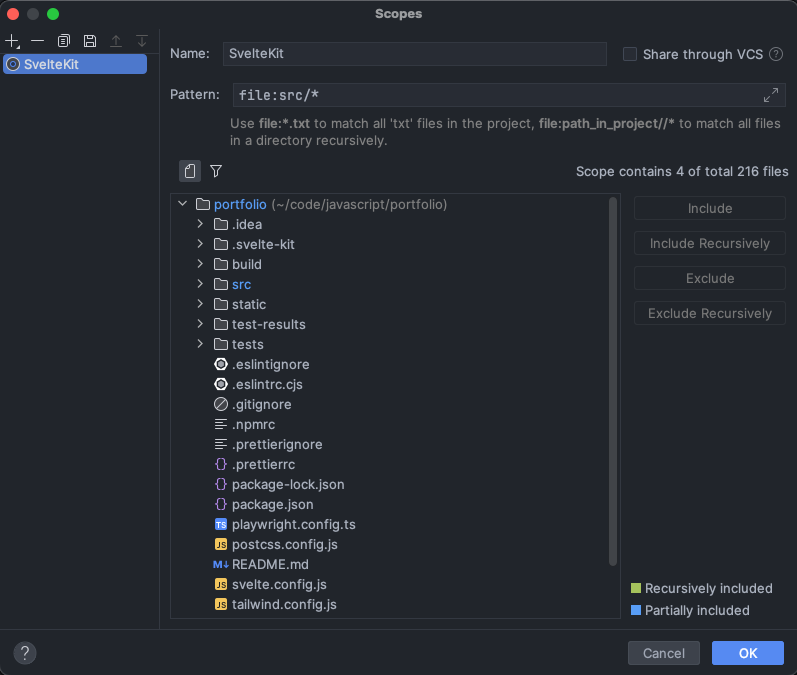Expand the Pattern field editor
Image resolution: width=797 pixels, height=675 pixels.
click(771, 95)
